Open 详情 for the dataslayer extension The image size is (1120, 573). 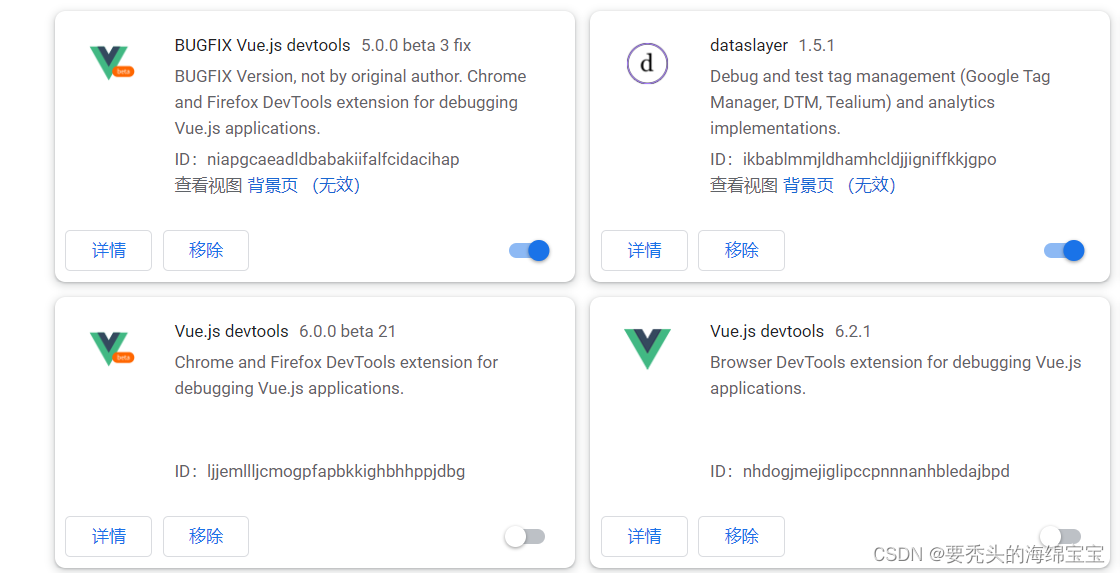pyautogui.click(x=644, y=251)
